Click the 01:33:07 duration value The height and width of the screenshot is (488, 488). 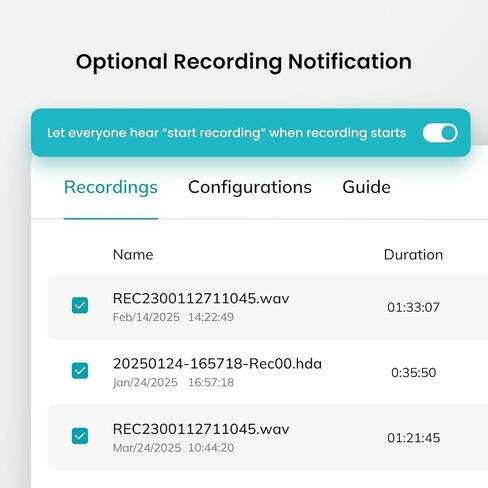tap(413, 307)
